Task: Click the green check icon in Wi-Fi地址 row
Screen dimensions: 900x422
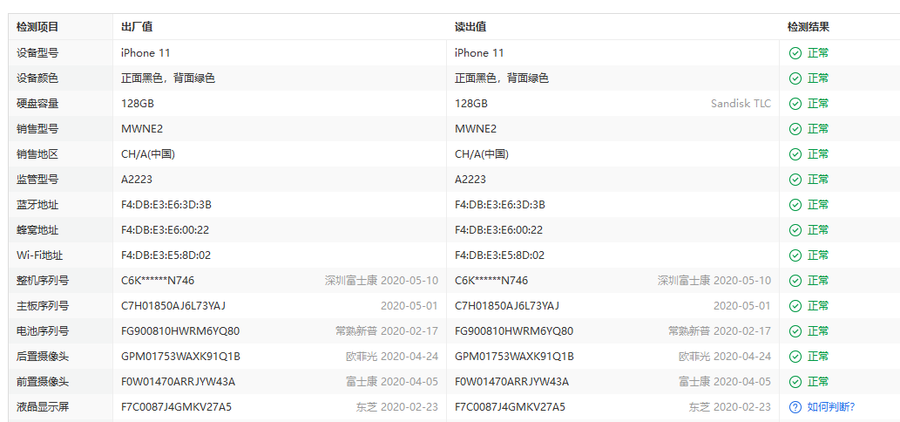Action: point(795,255)
